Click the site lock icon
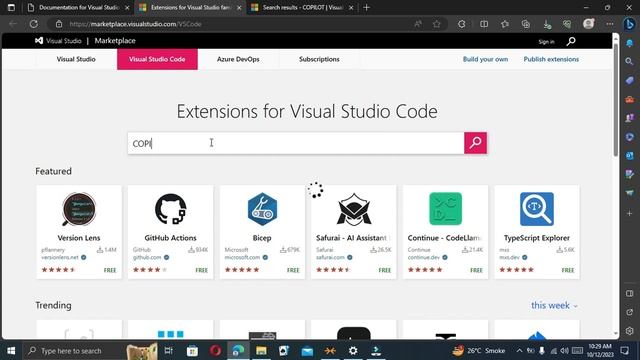This screenshot has height=360, width=640. click(59, 24)
